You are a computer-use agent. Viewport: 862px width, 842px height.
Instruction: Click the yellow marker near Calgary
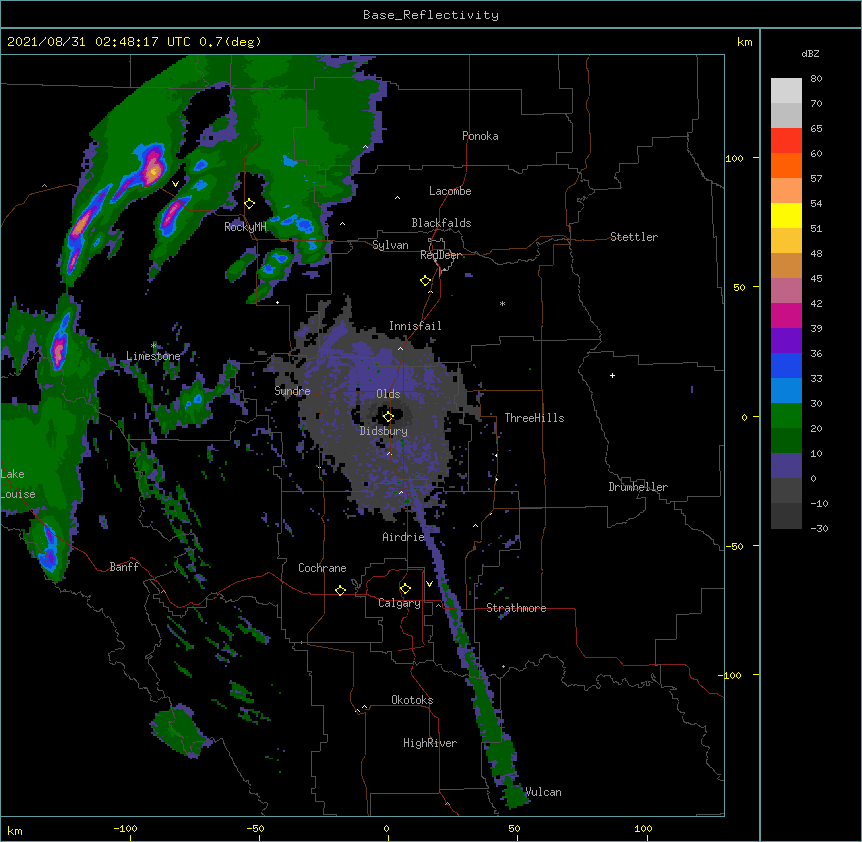pyautogui.click(x=405, y=589)
